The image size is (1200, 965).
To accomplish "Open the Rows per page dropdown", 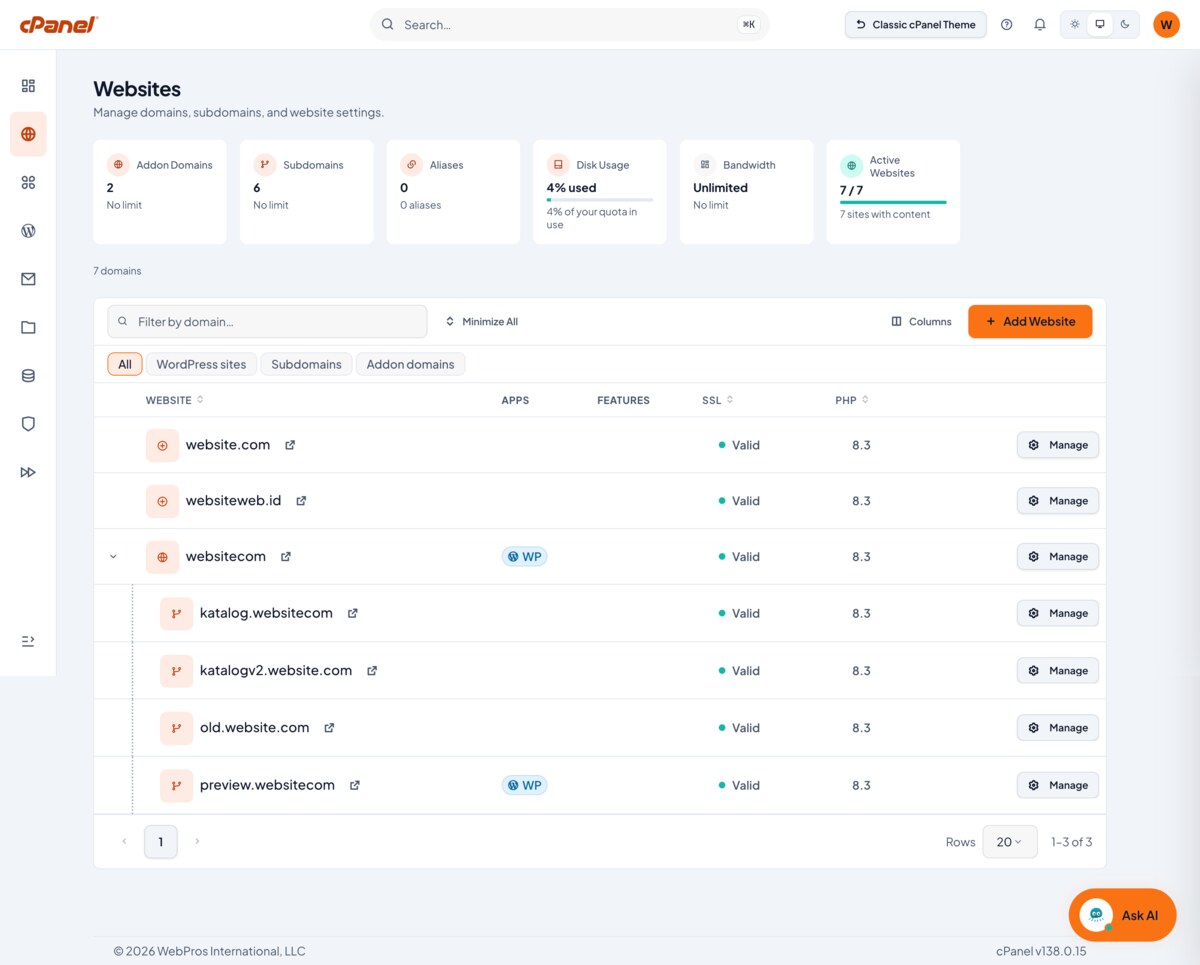I will click(x=1010, y=842).
